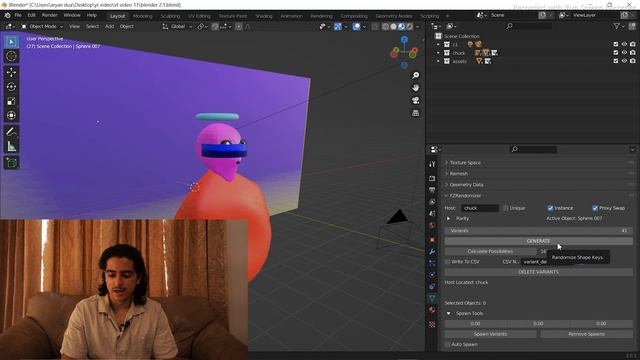Click the Host name field containing chuck

pos(480,208)
